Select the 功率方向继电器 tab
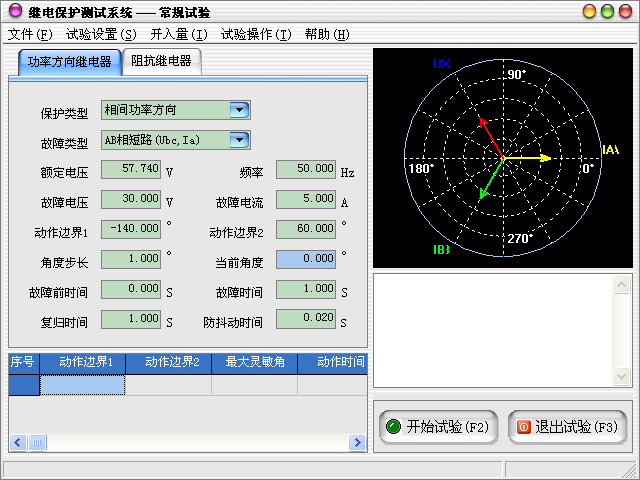Image resolution: width=640 pixels, height=480 pixels. [70, 62]
